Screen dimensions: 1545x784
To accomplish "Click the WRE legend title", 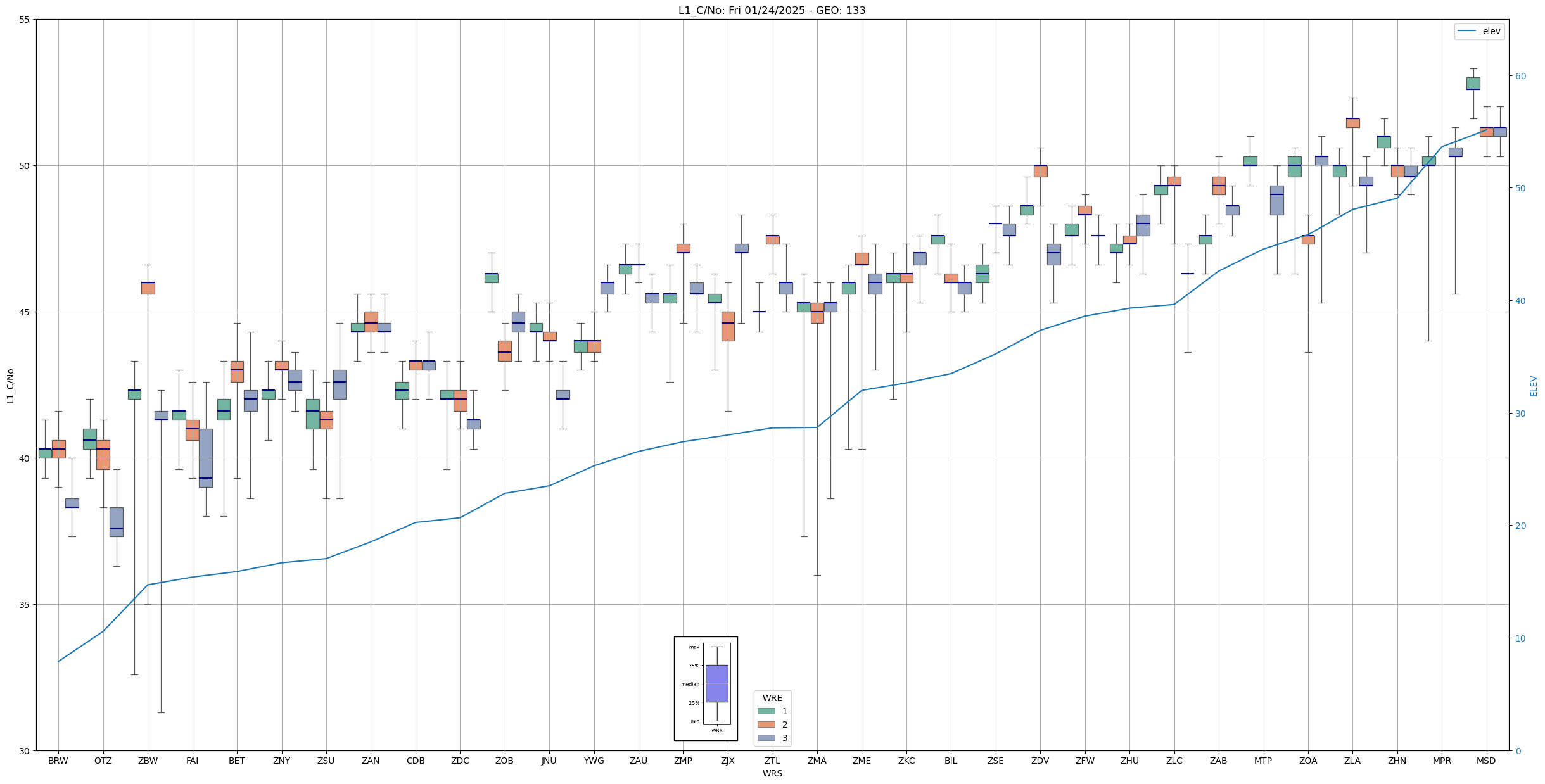I will [x=772, y=698].
